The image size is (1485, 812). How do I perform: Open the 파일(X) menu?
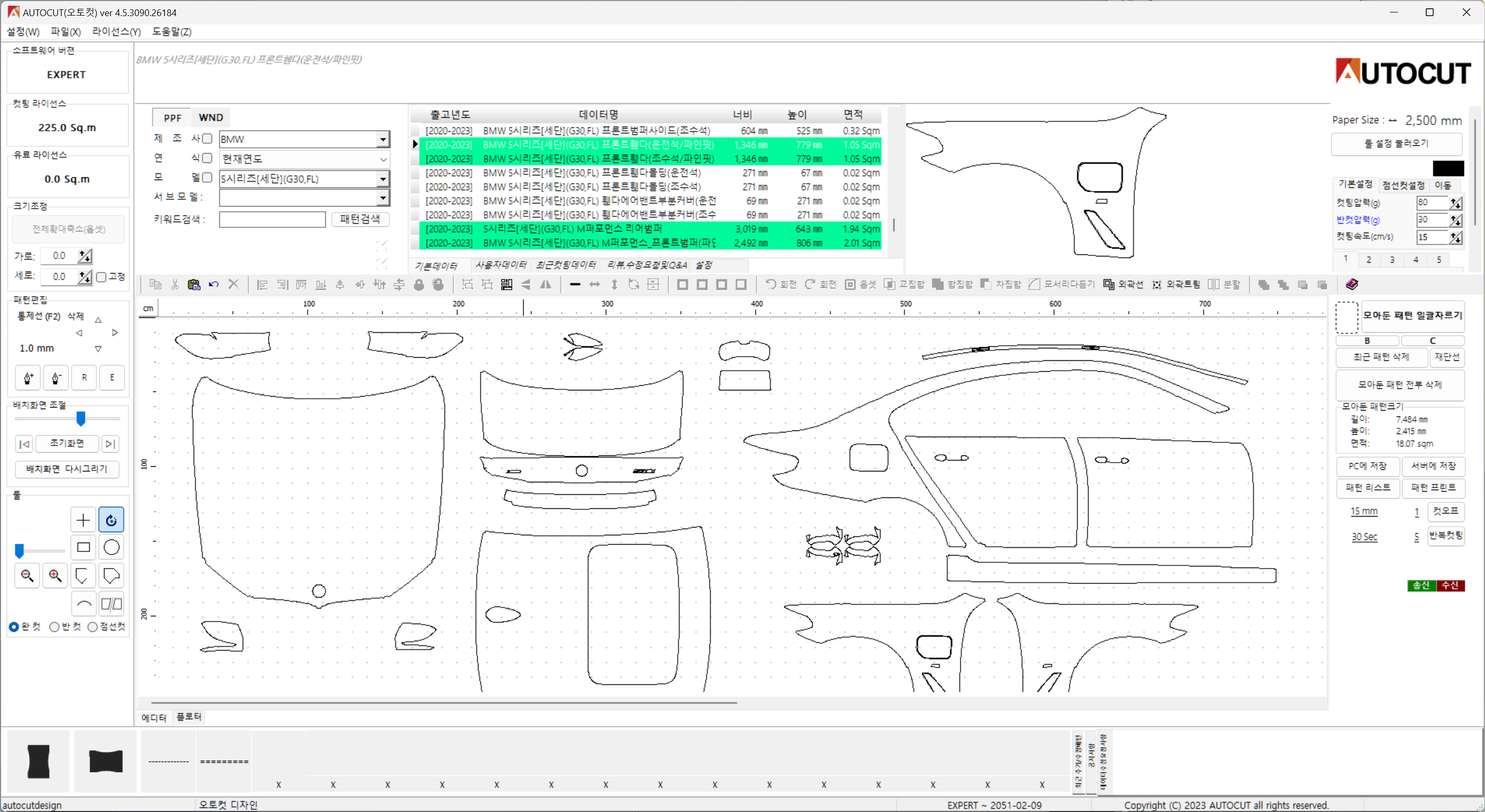coord(66,32)
